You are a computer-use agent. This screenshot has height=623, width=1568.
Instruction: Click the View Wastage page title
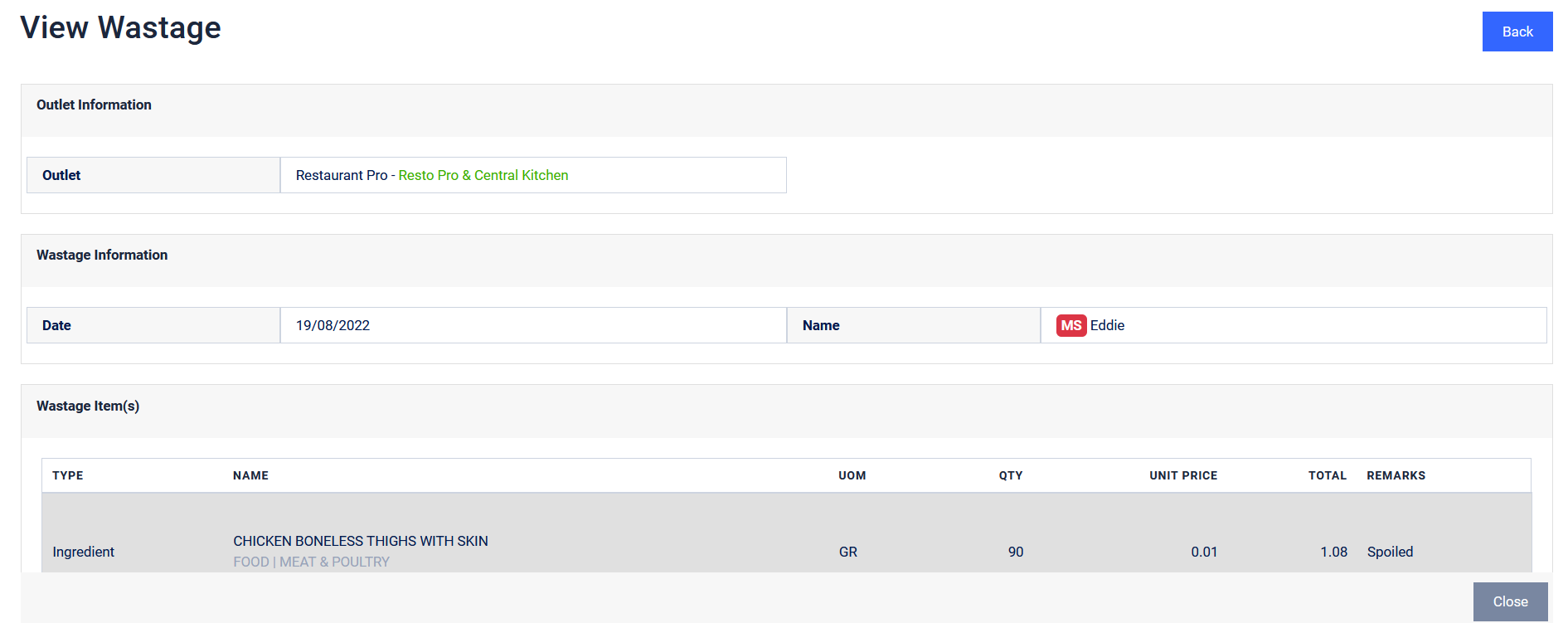(121, 27)
